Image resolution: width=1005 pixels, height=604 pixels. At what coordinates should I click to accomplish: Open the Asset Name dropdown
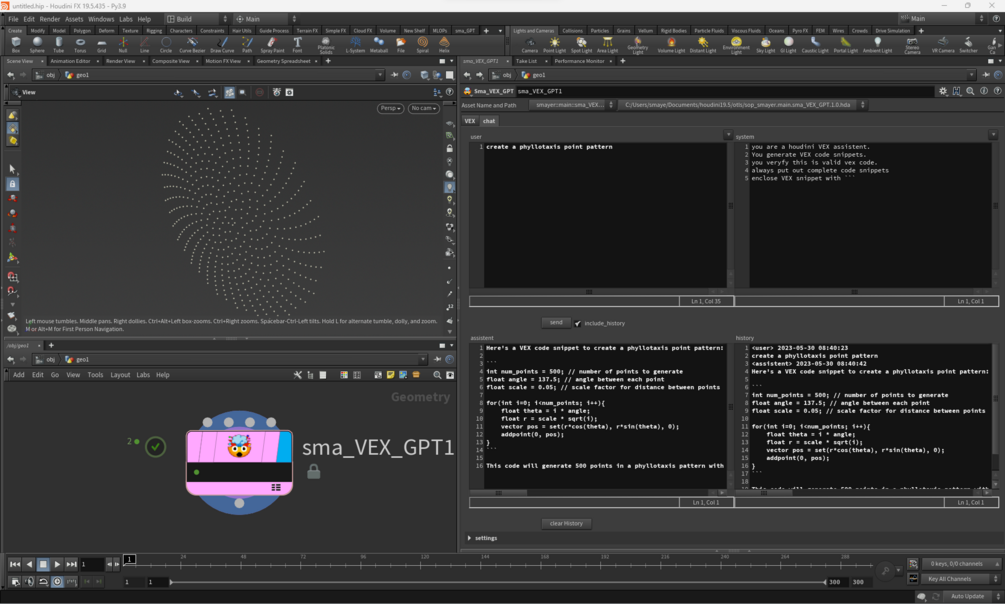pyautogui.click(x=572, y=105)
